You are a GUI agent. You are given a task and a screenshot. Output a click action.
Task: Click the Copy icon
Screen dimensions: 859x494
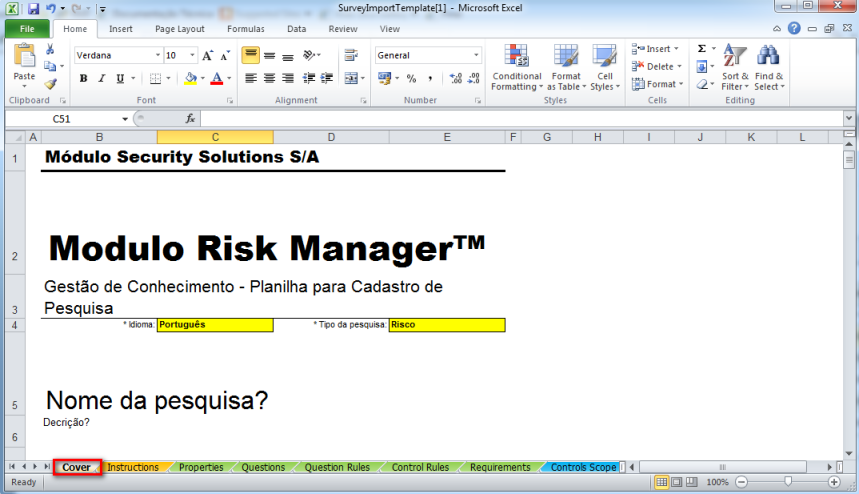coord(50,66)
